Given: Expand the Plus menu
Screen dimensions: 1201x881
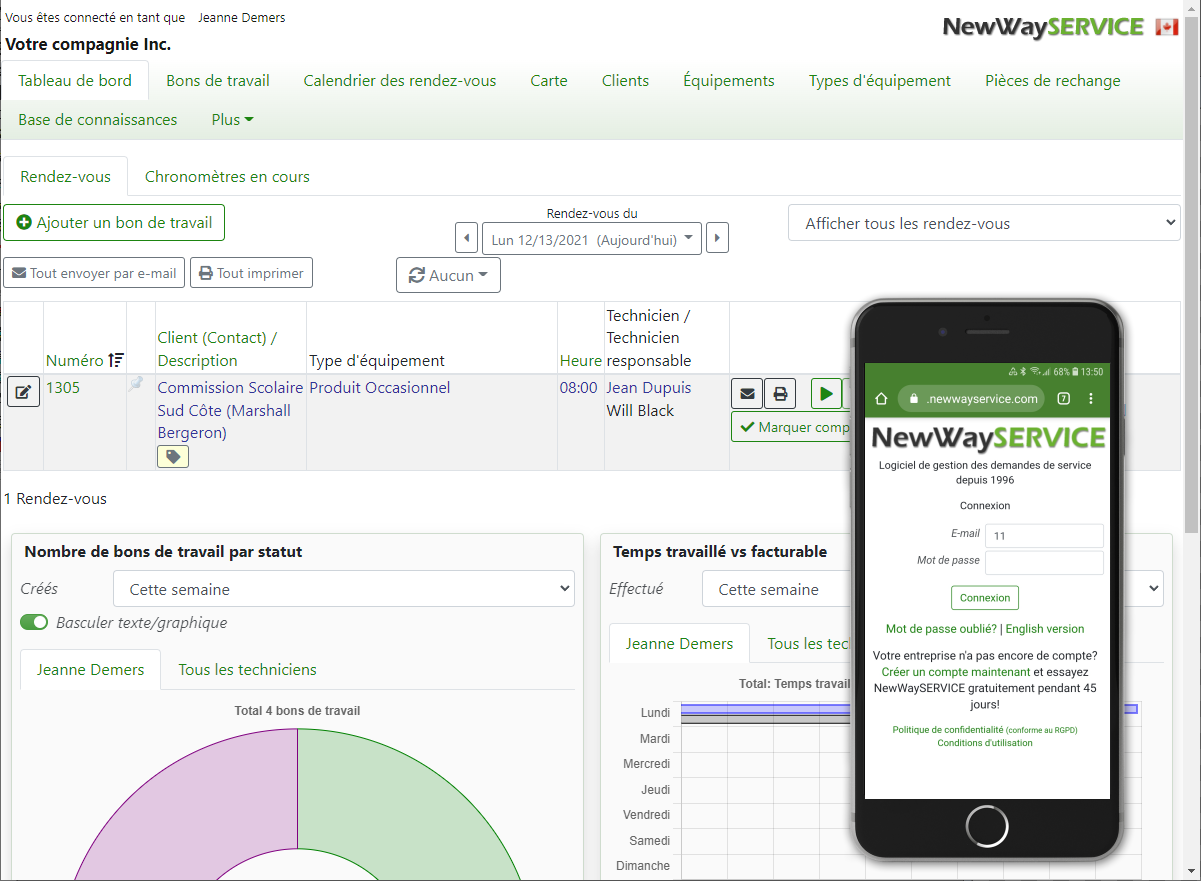Looking at the screenshot, I should click(x=232, y=120).
